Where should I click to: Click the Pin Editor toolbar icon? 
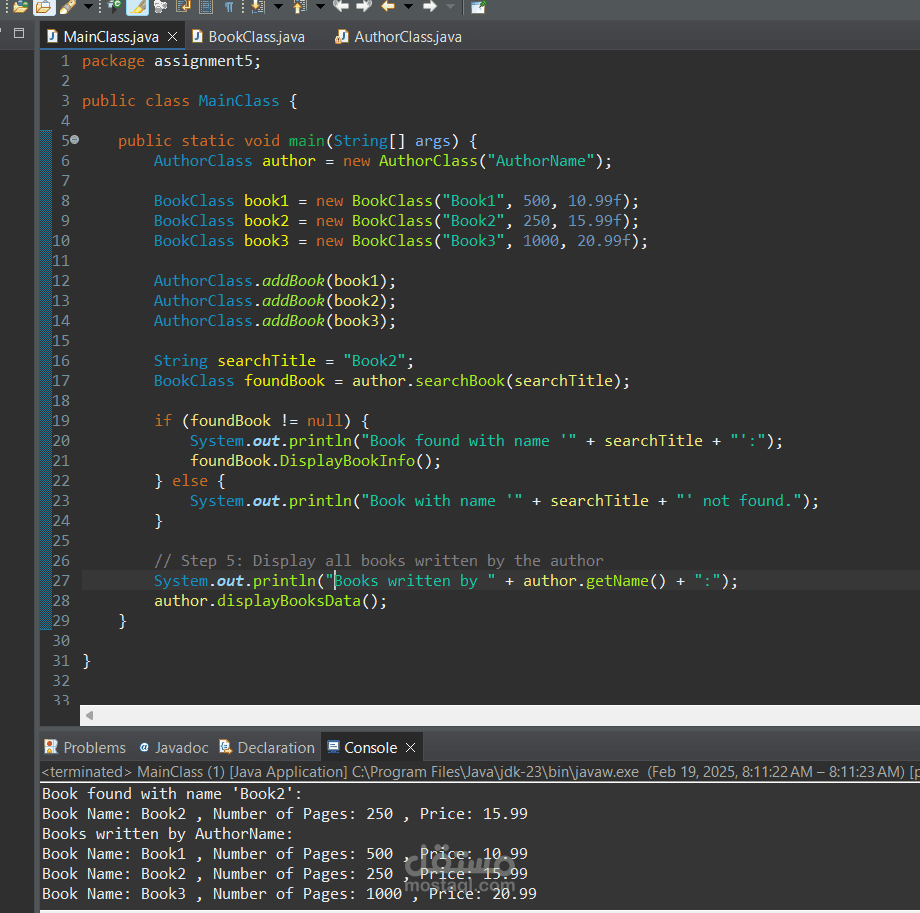(478, 7)
